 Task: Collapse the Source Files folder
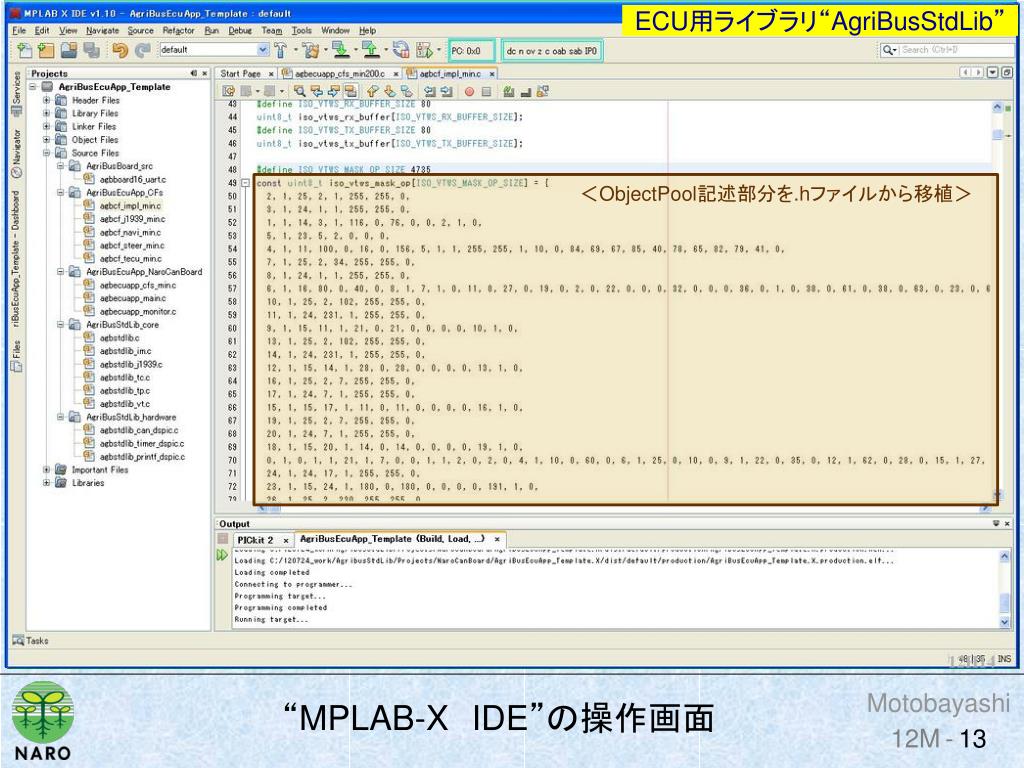[x=46, y=153]
